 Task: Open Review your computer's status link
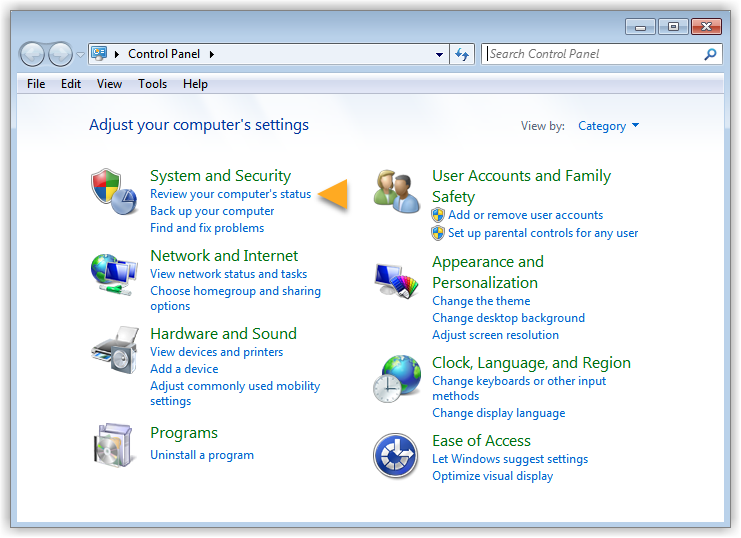(x=230, y=194)
